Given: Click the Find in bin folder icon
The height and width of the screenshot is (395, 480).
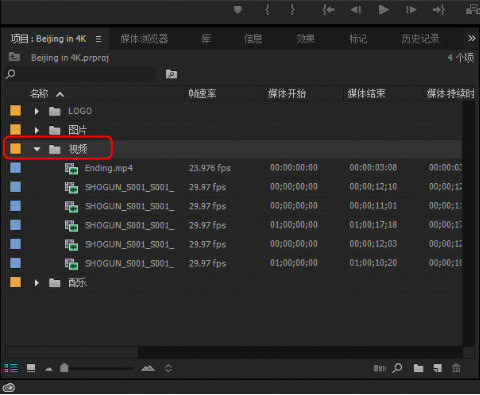Looking at the screenshot, I should point(171,74).
